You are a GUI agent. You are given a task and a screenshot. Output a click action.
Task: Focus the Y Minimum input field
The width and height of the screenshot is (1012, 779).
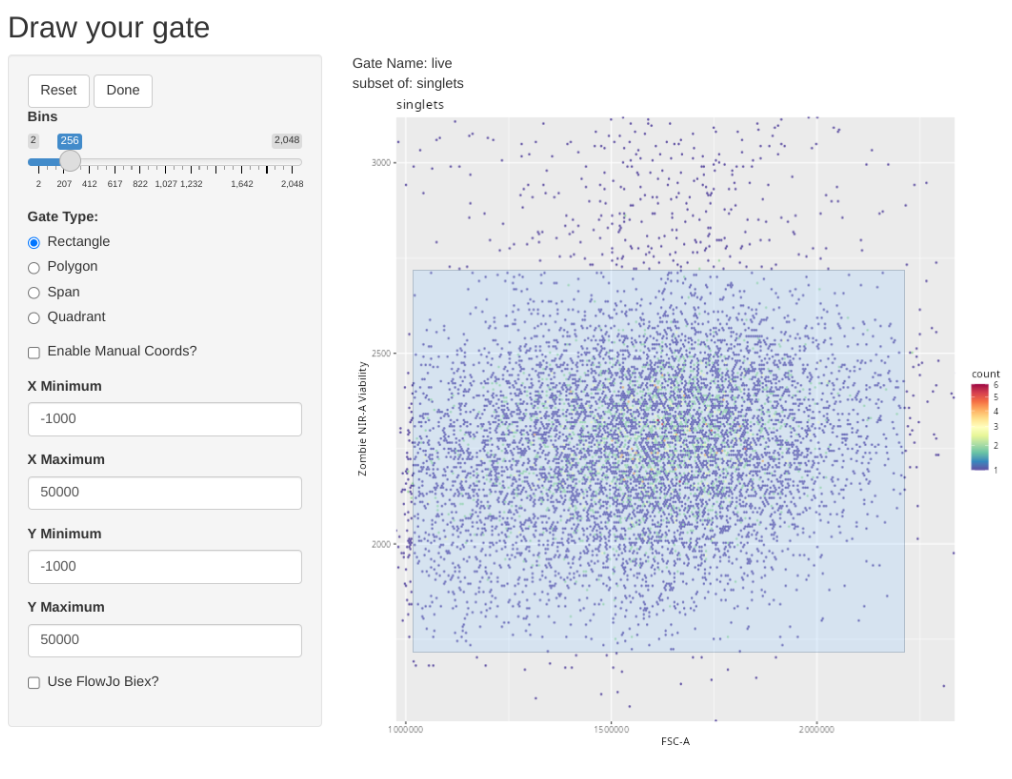[x=165, y=566]
